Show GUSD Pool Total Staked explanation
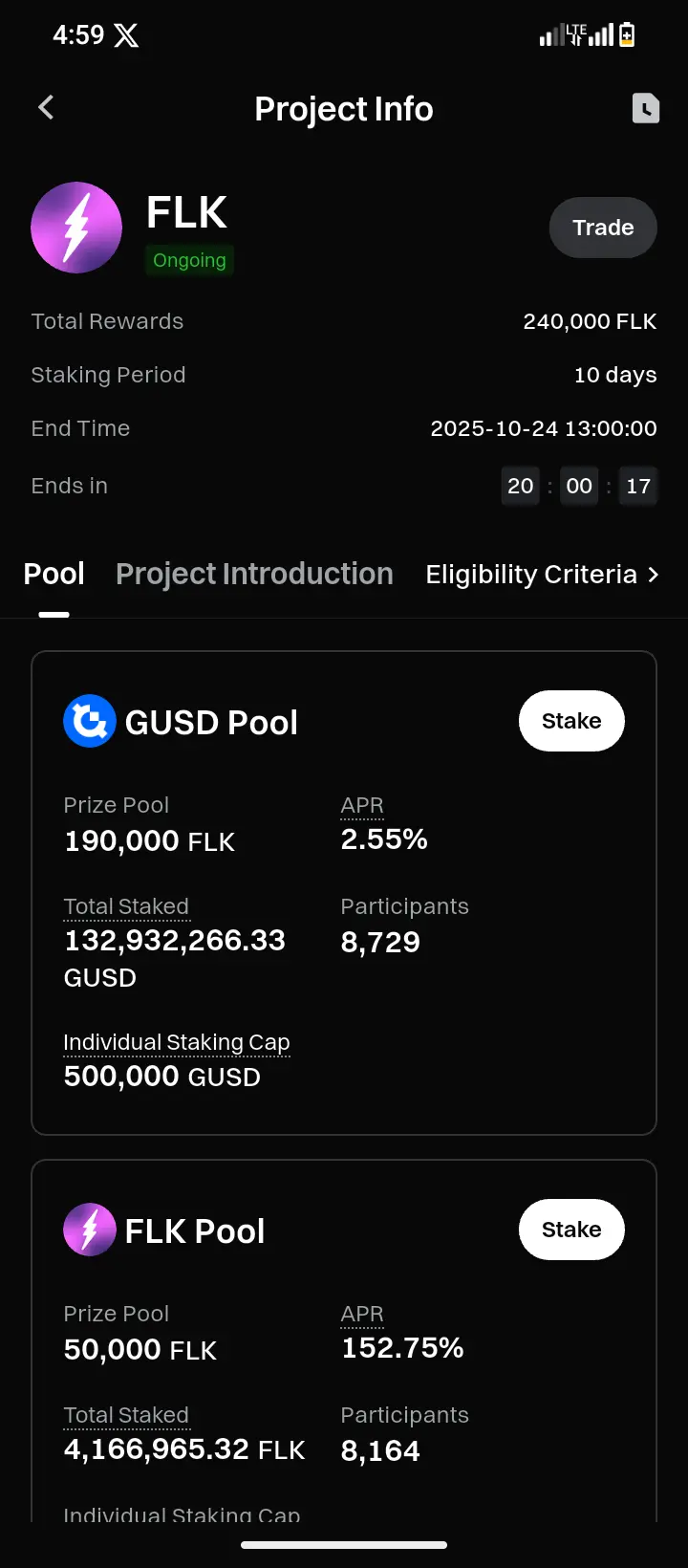 (x=126, y=906)
